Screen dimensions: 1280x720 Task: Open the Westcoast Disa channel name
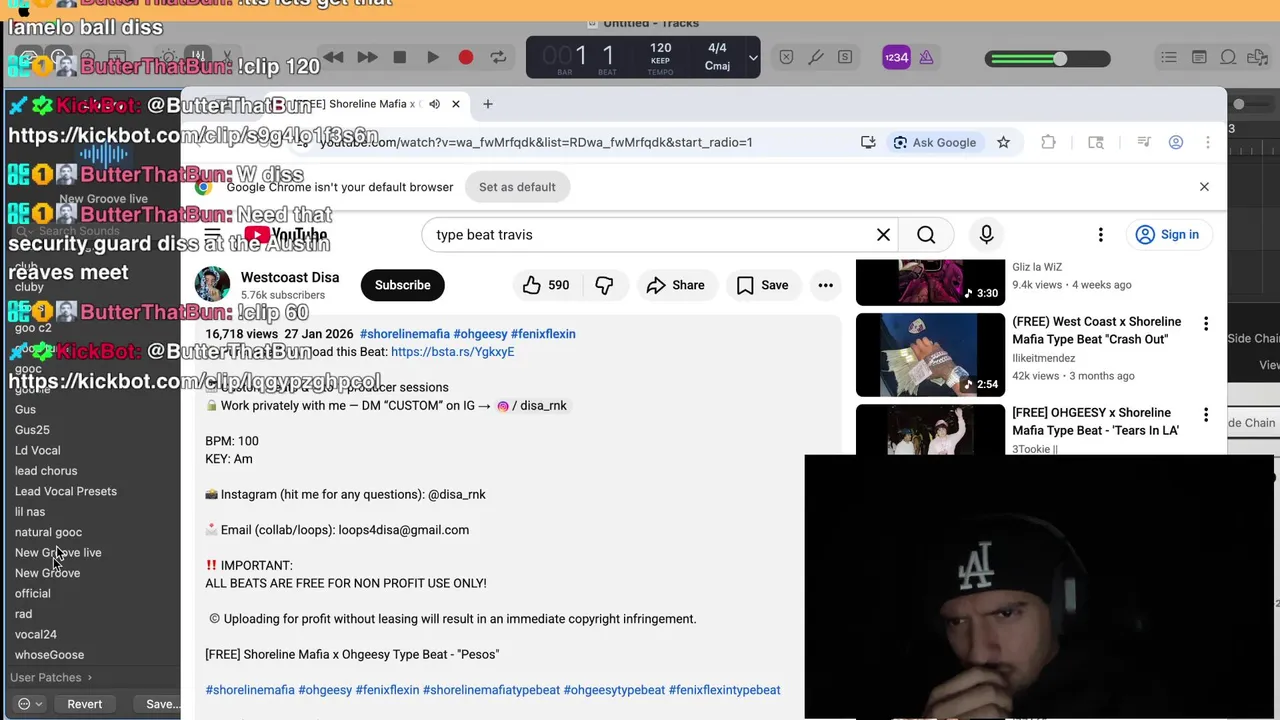click(x=290, y=277)
